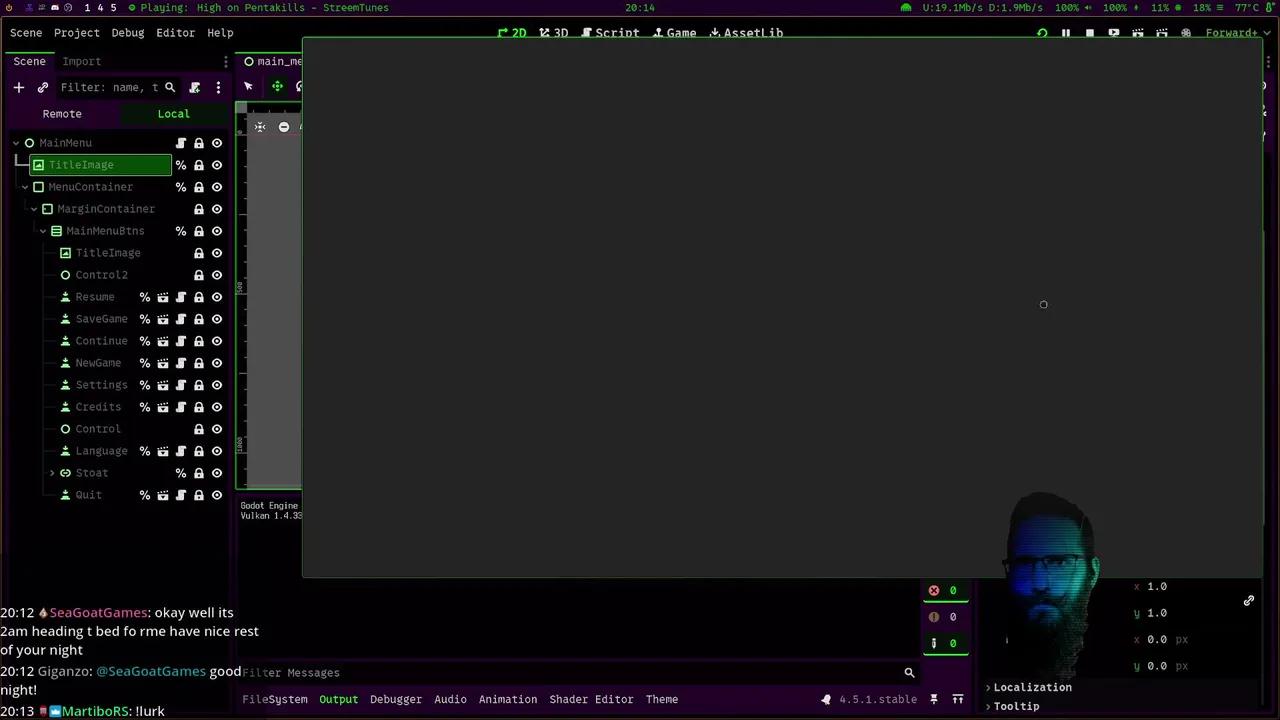Click the Filter Messages input field
This screenshot has width=1280, height=720.
tap(570, 673)
